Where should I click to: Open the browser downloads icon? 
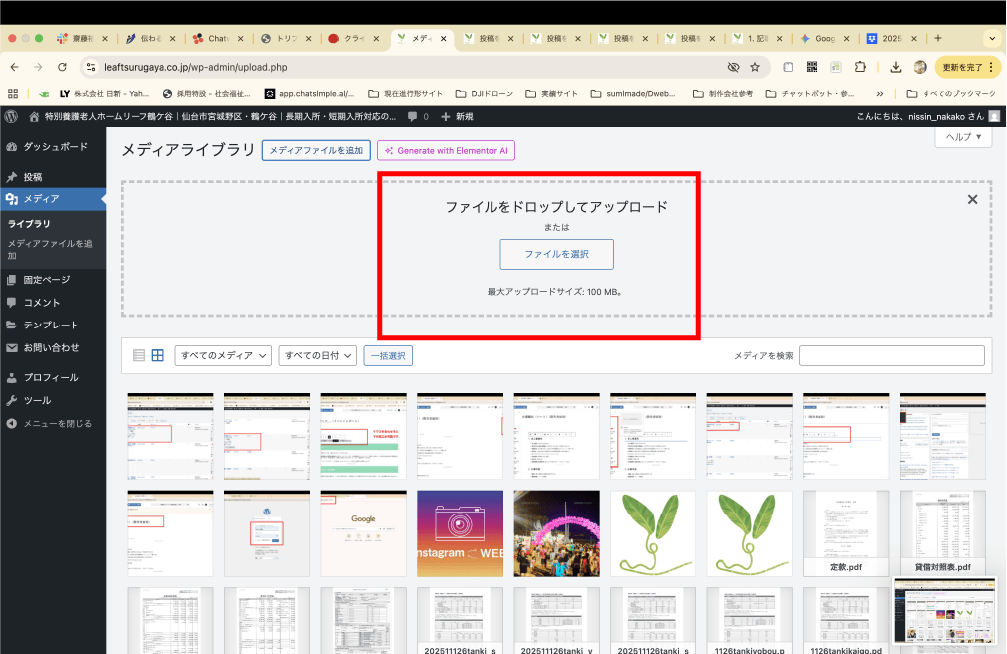point(895,67)
